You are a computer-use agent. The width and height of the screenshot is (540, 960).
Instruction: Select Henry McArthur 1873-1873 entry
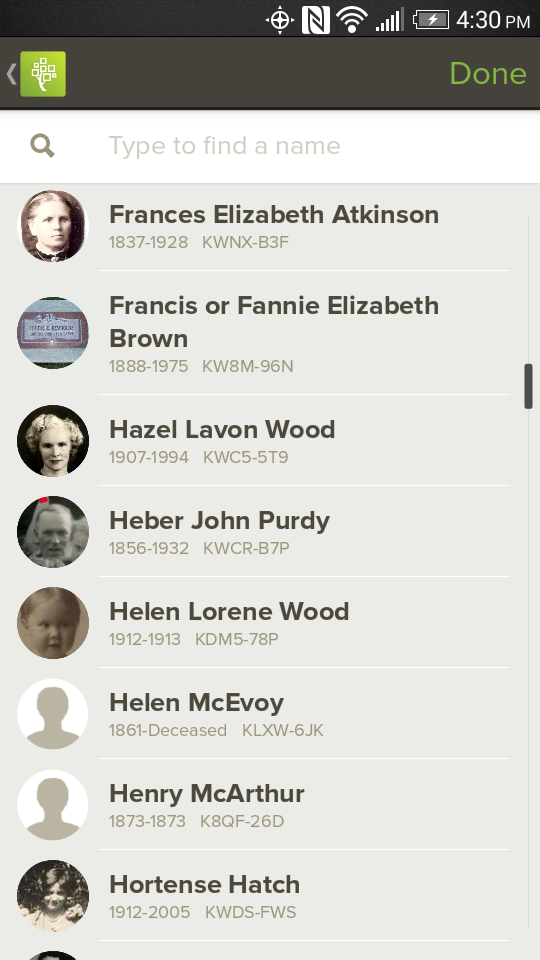tap(270, 804)
